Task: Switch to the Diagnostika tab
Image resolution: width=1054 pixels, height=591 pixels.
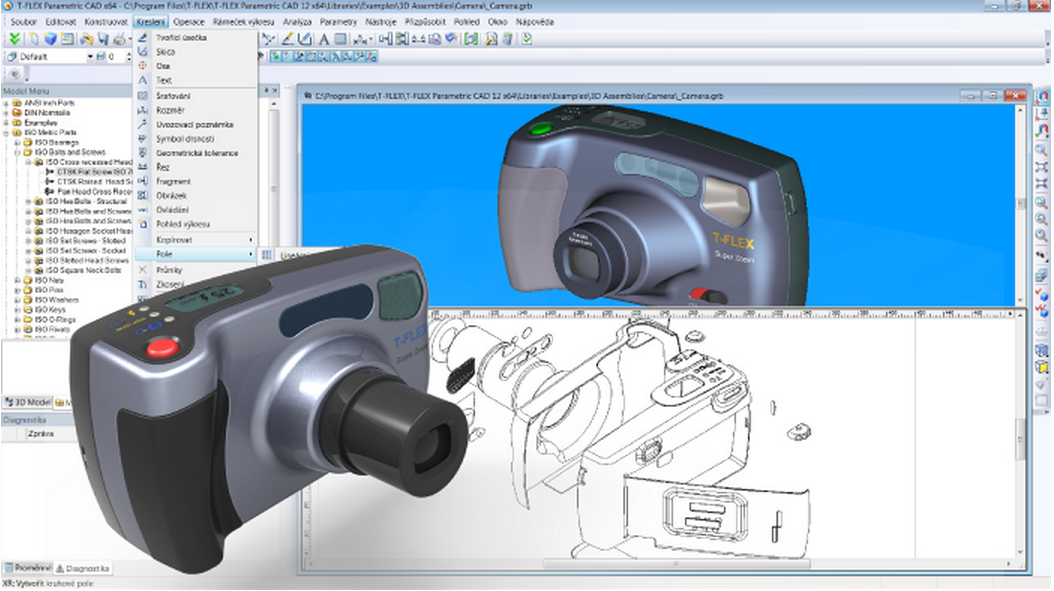Action: tap(84, 568)
